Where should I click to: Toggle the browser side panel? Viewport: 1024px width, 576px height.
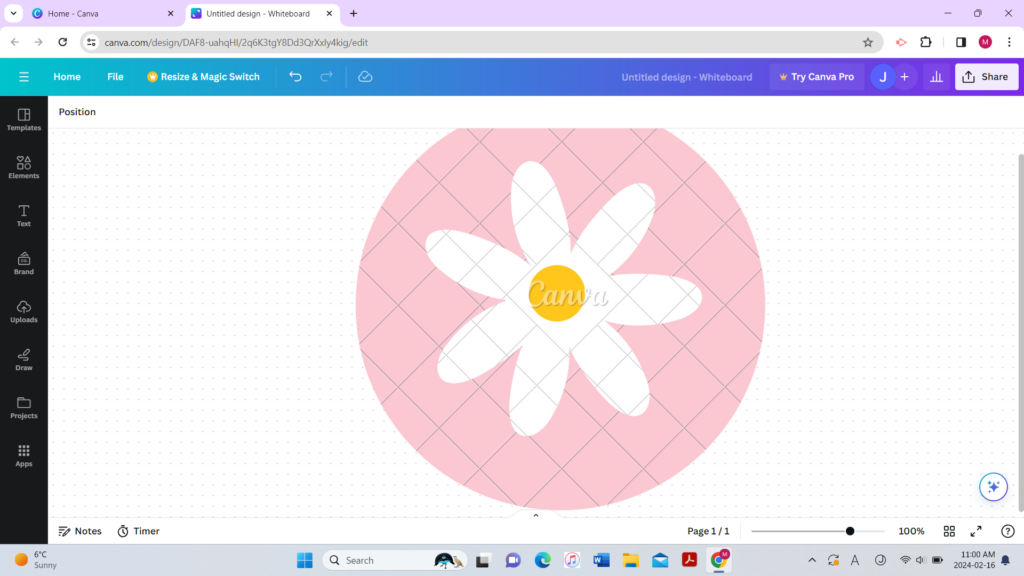coord(961,42)
